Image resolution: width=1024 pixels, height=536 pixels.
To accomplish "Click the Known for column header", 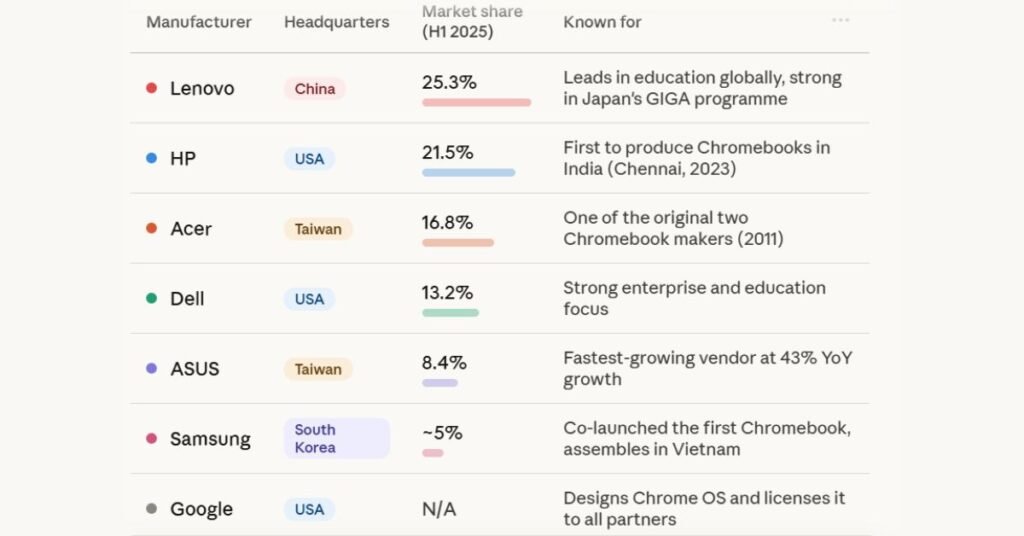I will click(602, 22).
